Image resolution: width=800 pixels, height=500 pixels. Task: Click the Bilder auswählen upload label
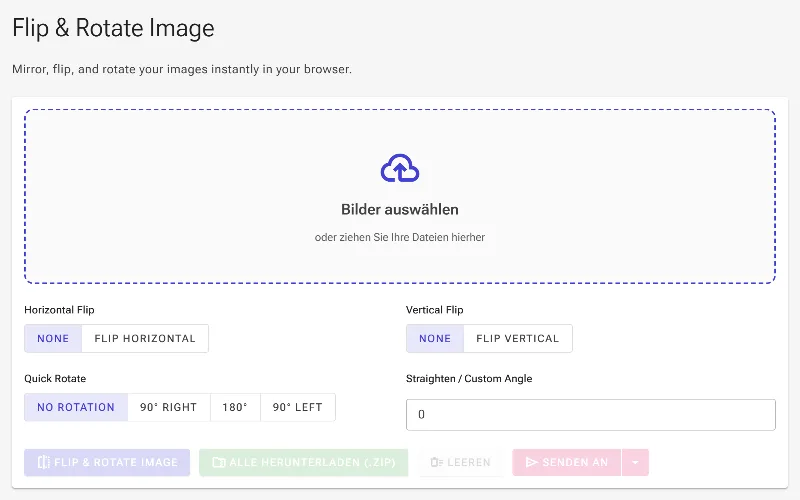[x=400, y=210]
